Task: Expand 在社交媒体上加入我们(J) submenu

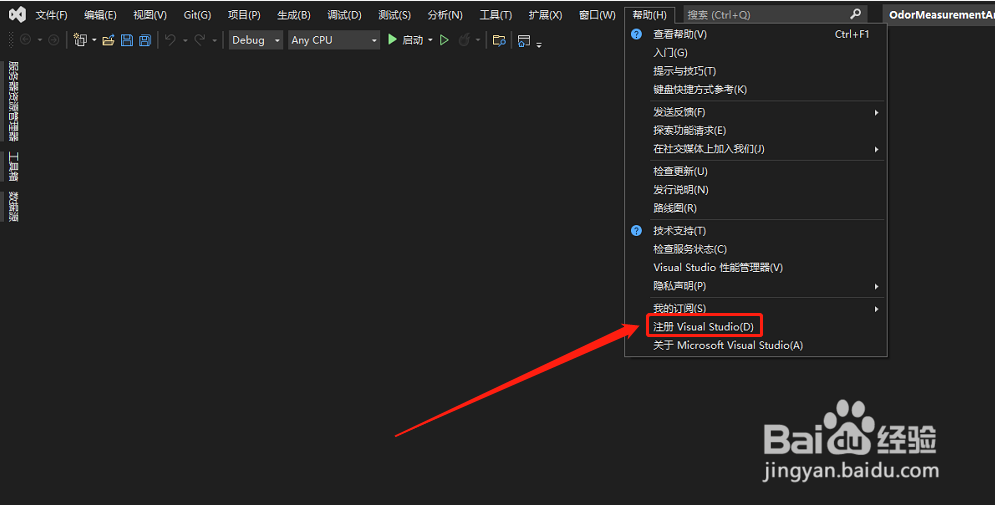Action: point(756,149)
